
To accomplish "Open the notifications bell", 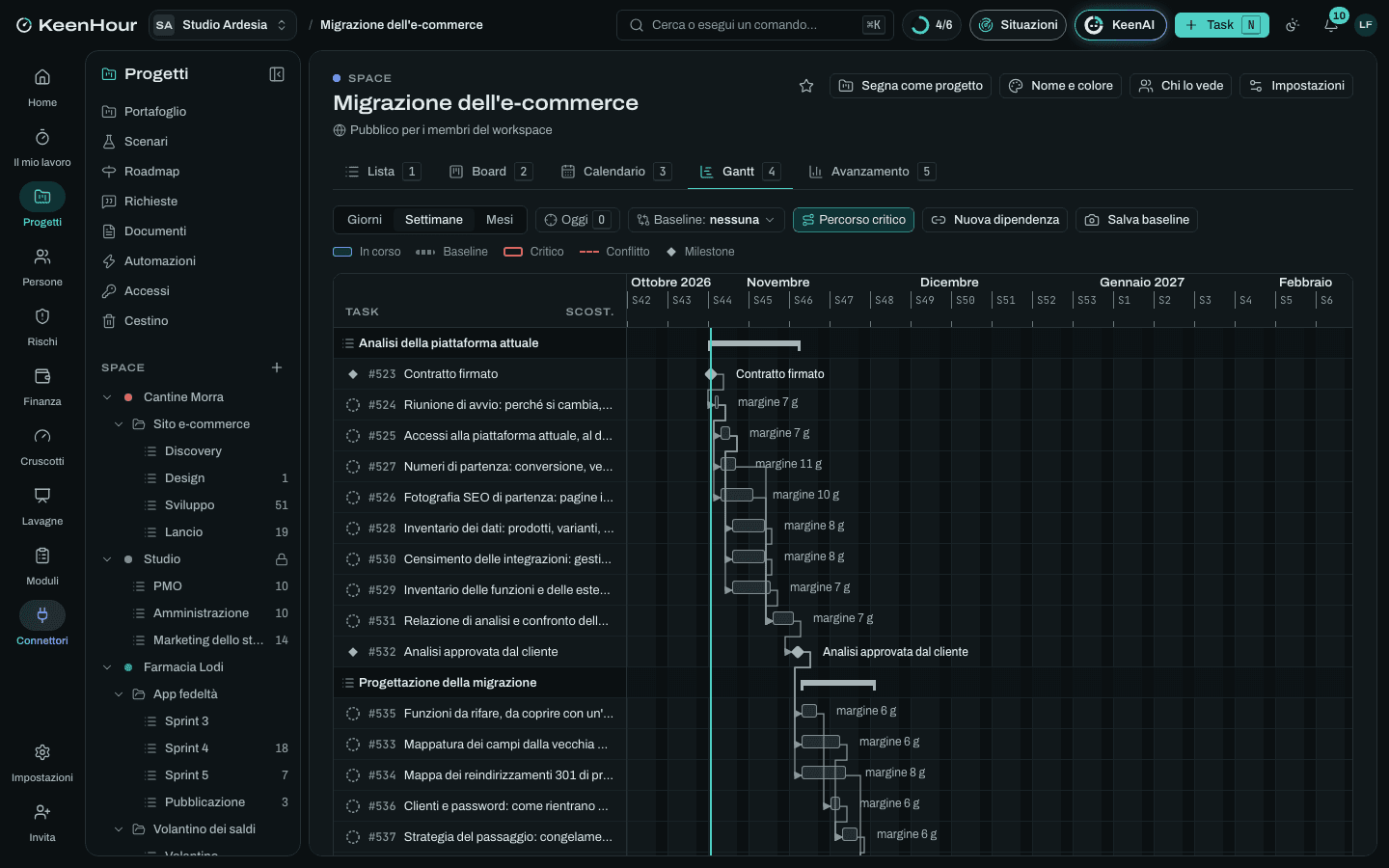I will [1331, 25].
